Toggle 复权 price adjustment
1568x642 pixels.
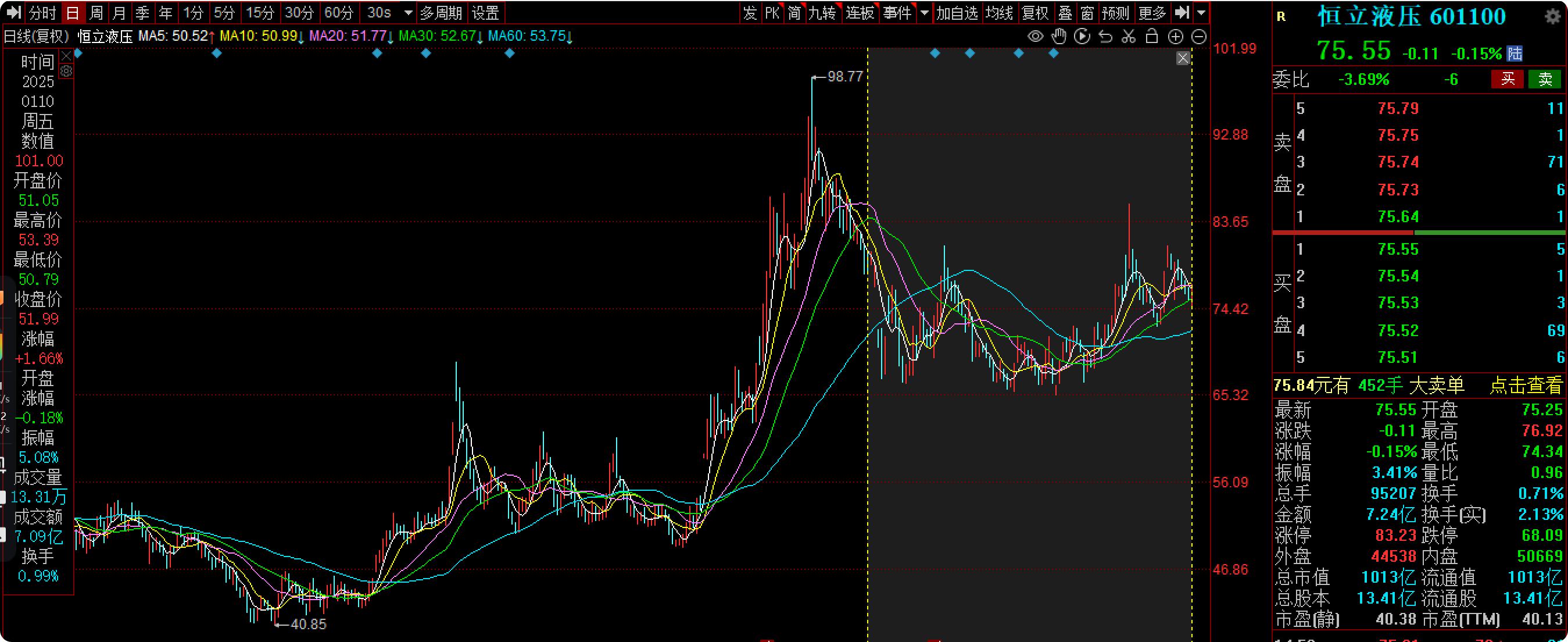[1036, 13]
